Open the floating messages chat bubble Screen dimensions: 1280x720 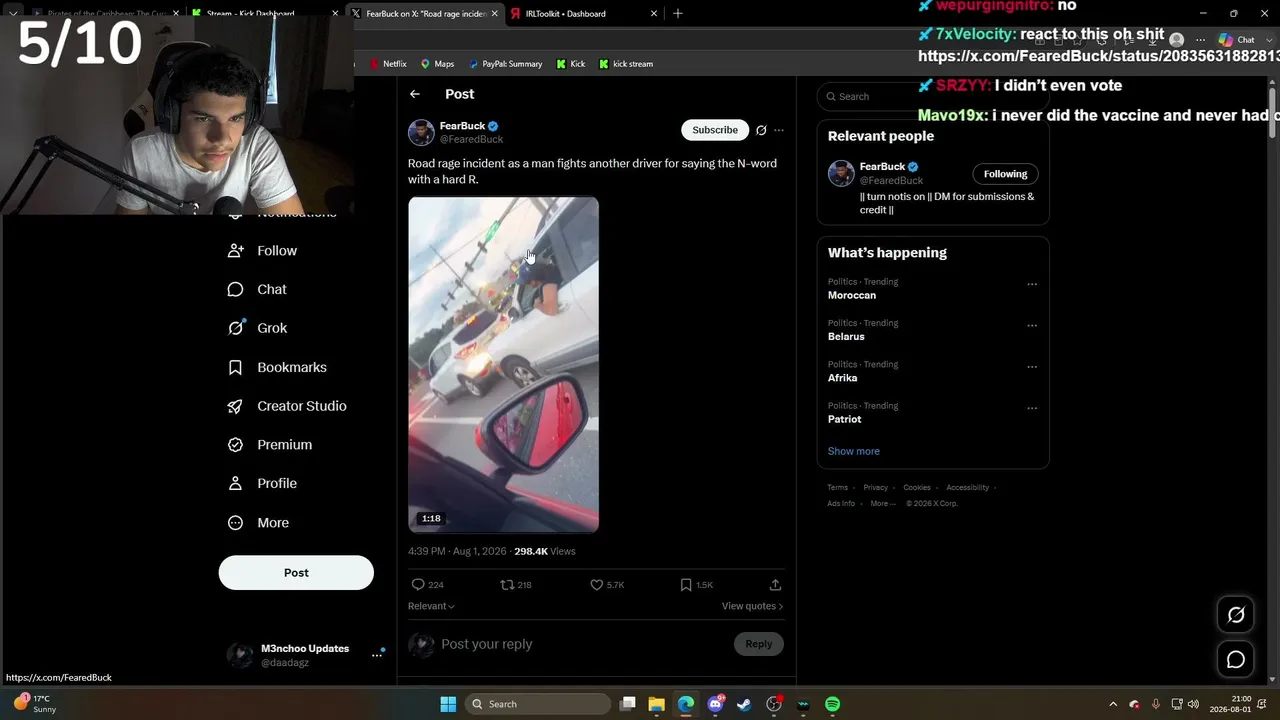[1236, 660]
